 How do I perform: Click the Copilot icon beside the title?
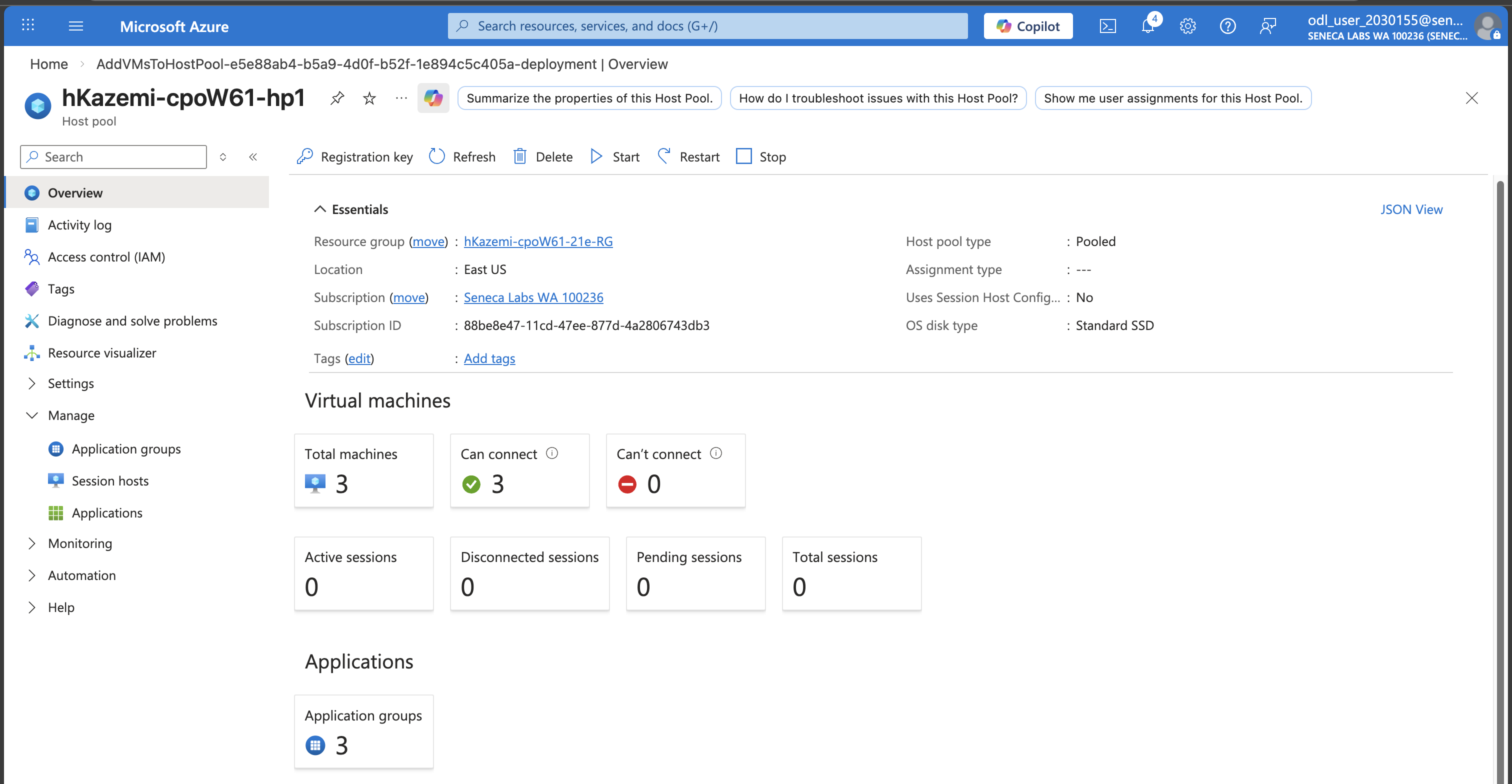point(433,98)
